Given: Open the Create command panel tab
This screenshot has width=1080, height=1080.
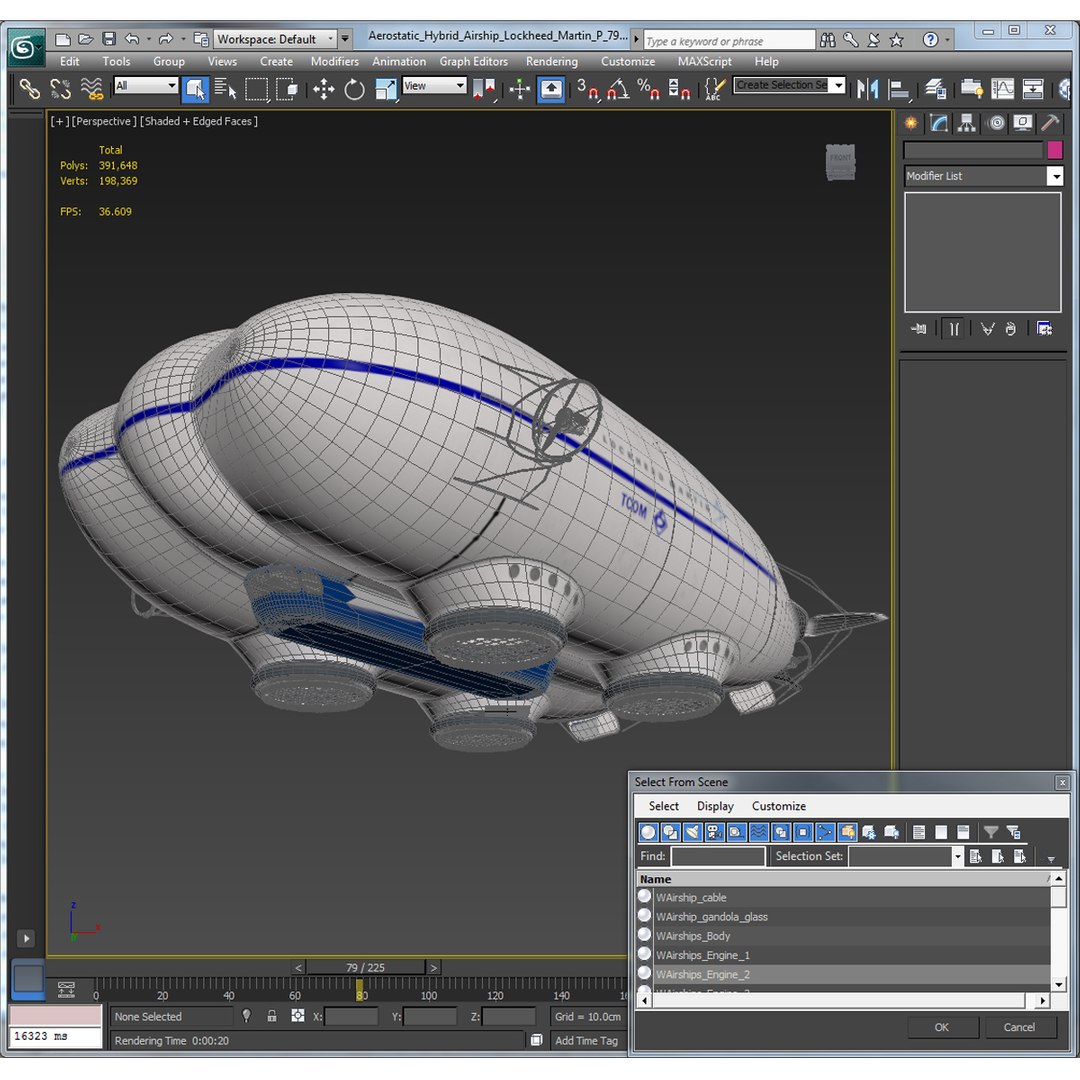Looking at the screenshot, I should 911,123.
